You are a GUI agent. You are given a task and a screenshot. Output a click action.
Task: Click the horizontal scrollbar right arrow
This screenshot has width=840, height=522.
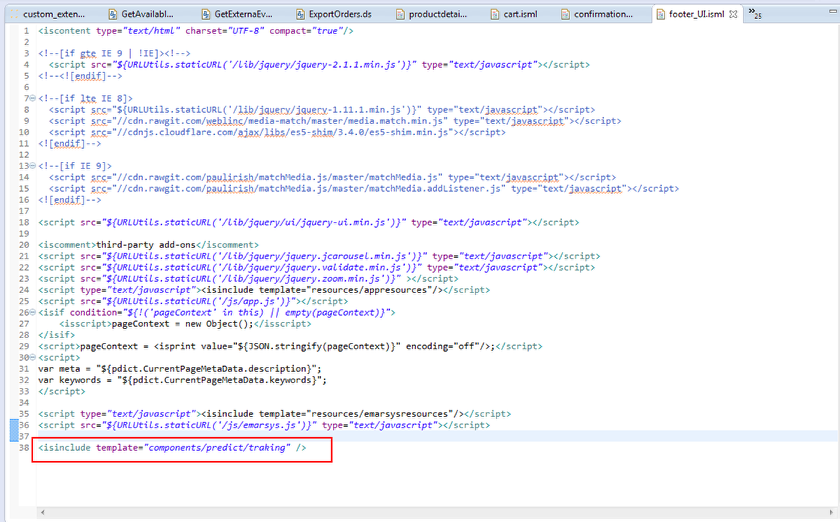831,512
